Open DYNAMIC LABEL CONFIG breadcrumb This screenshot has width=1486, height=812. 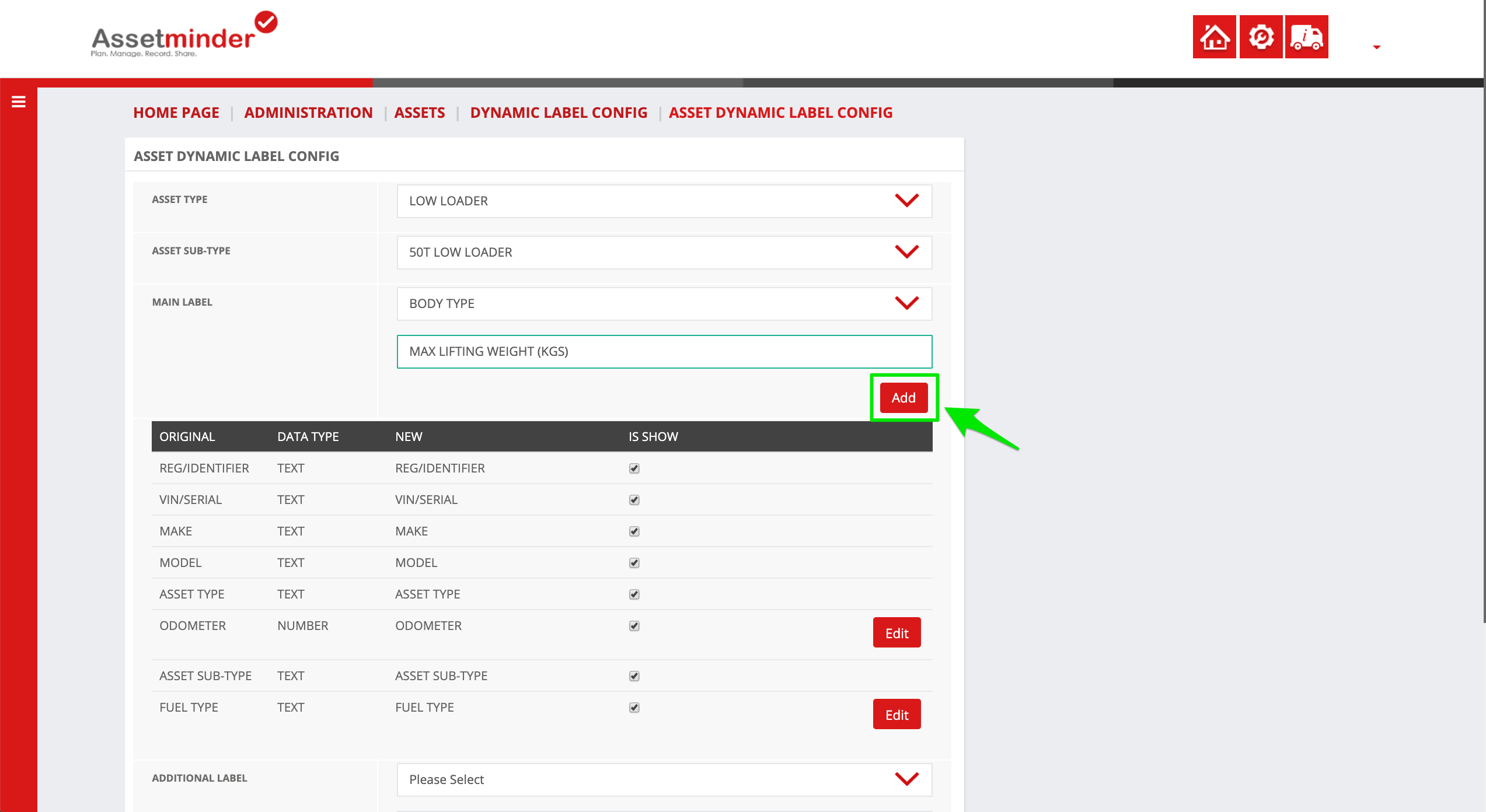pos(559,113)
